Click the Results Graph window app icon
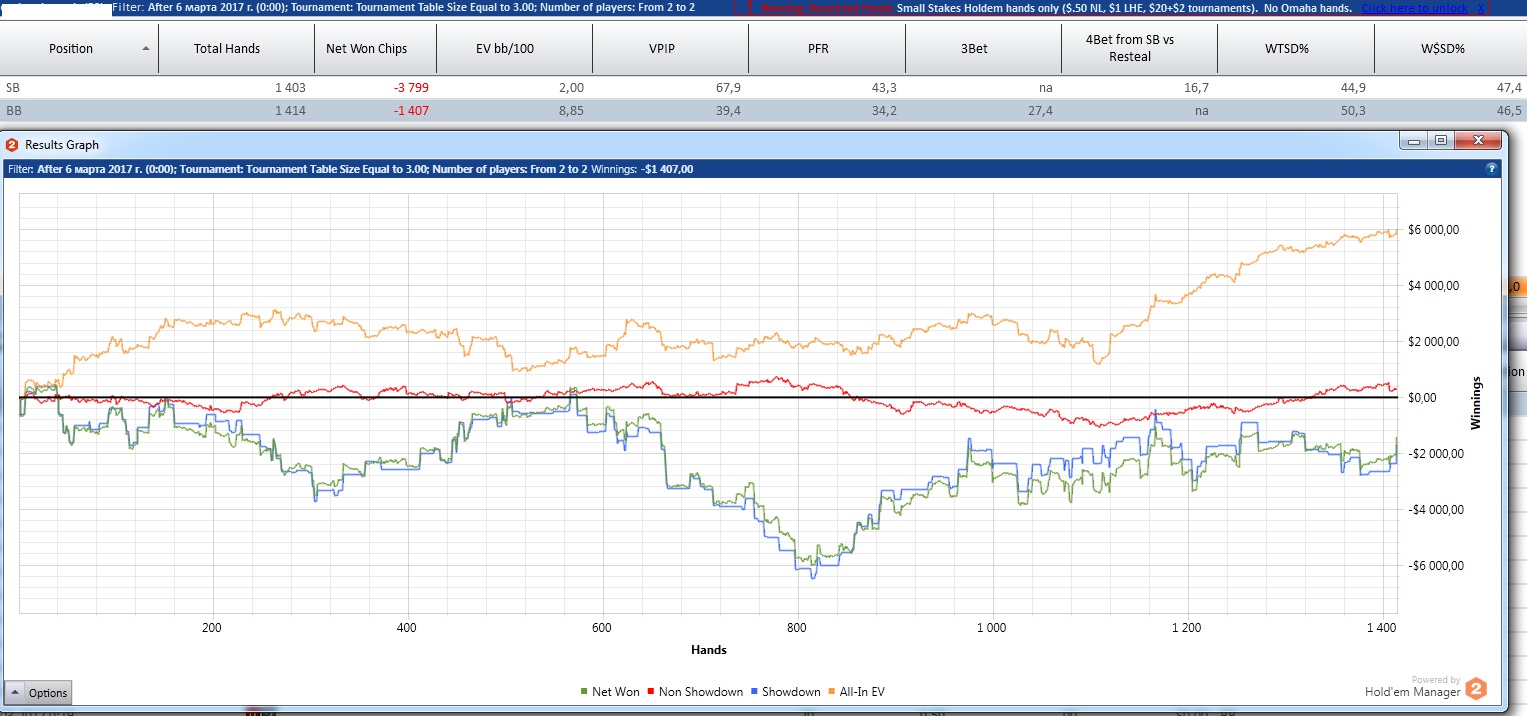 coord(12,145)
